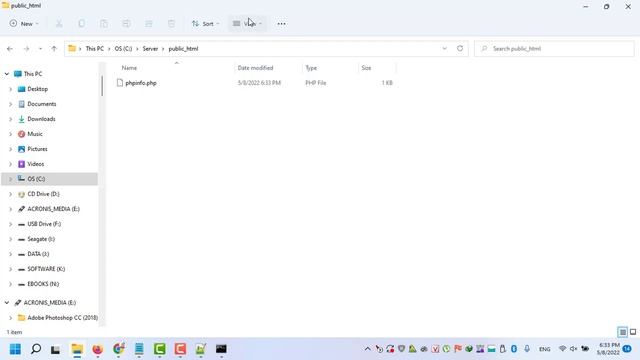This screenshot has height=360, width=640.
Task: Expand the Music tree node
Action: [x=11, y=134]
